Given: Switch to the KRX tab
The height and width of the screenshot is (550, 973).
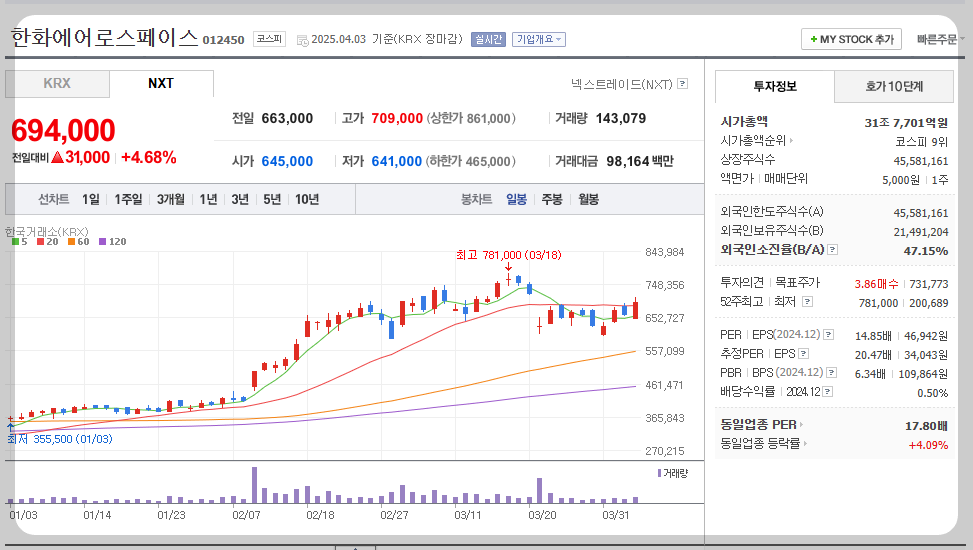Looking at the screenshot, I should coord(57,83).
